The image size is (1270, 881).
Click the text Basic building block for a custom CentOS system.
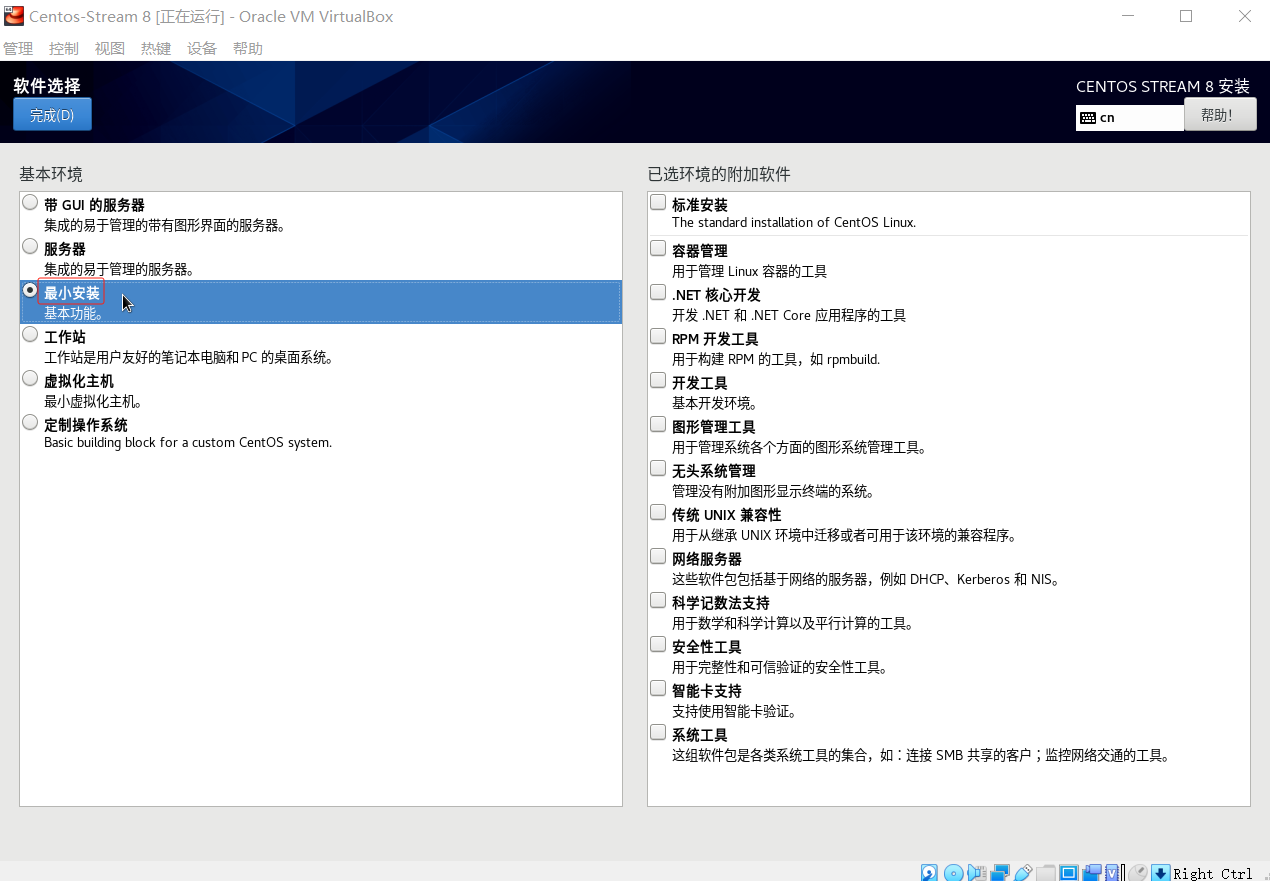tap(188, 442)
